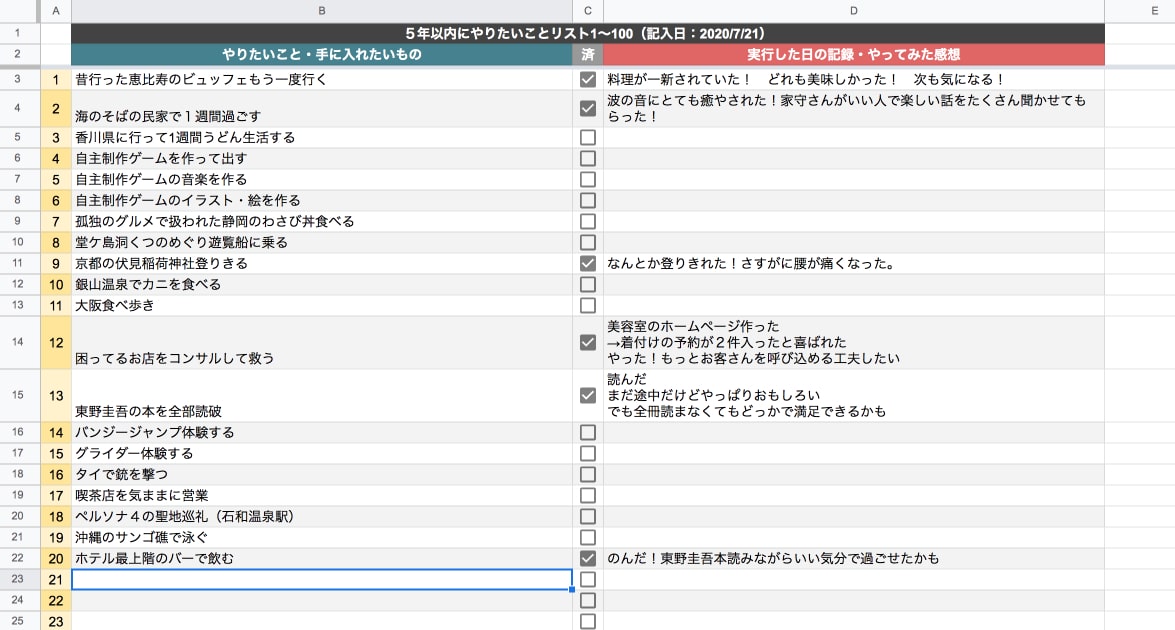Select cell 昔行った恵比寿のビュッフェもう一度行く
The image size is (1175, 630).
point(321,79)
